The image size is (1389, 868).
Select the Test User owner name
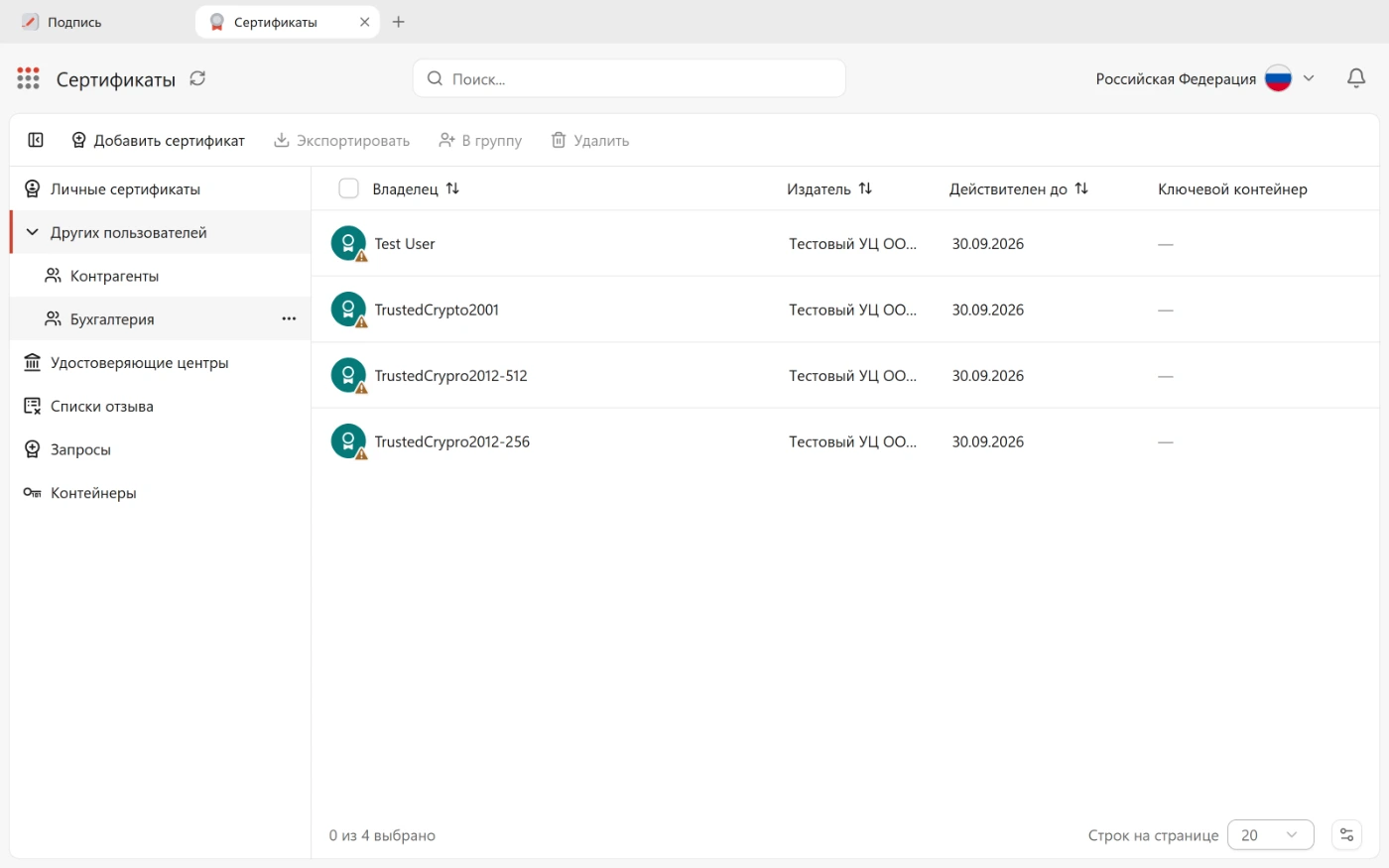tap(405, 244)
